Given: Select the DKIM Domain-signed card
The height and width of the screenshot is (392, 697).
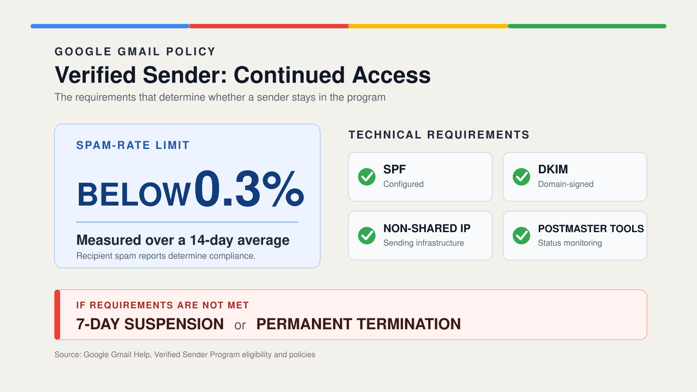Looking at the screenshot, I should coord(575,177).
